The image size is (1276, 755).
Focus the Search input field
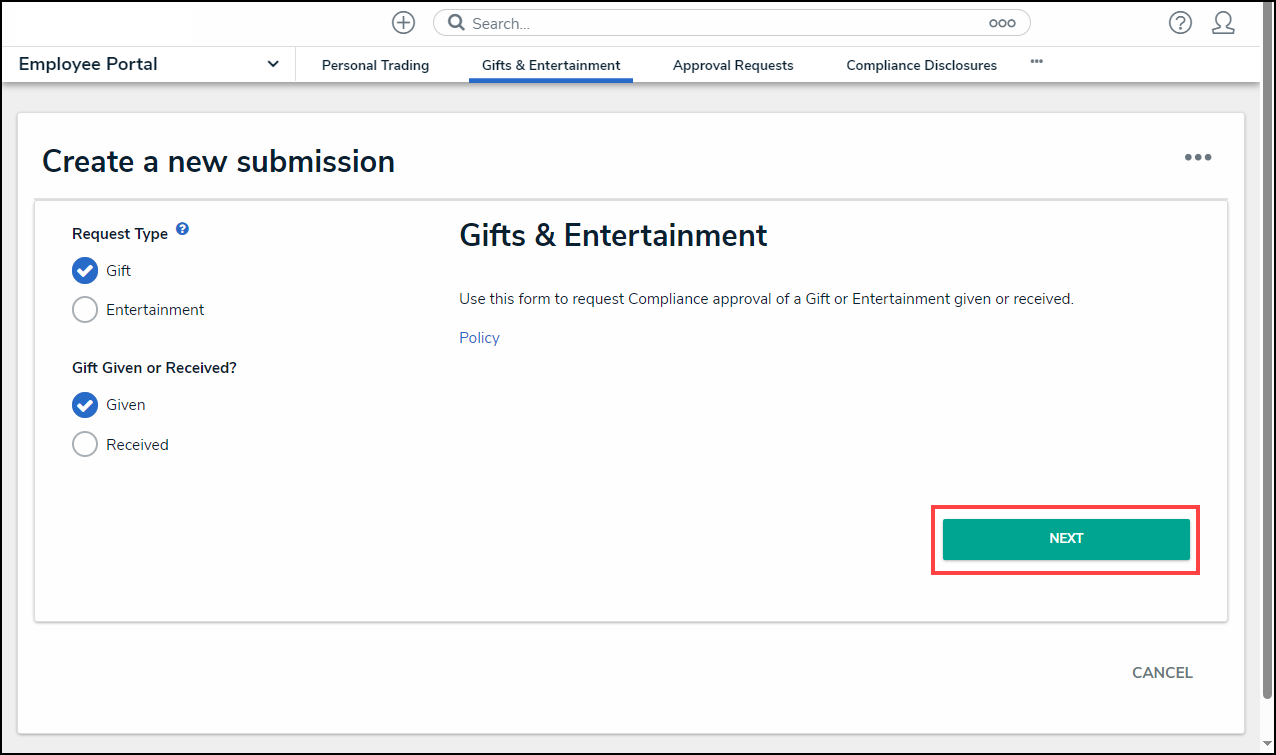pyautogui.click(x=720, y=23)
